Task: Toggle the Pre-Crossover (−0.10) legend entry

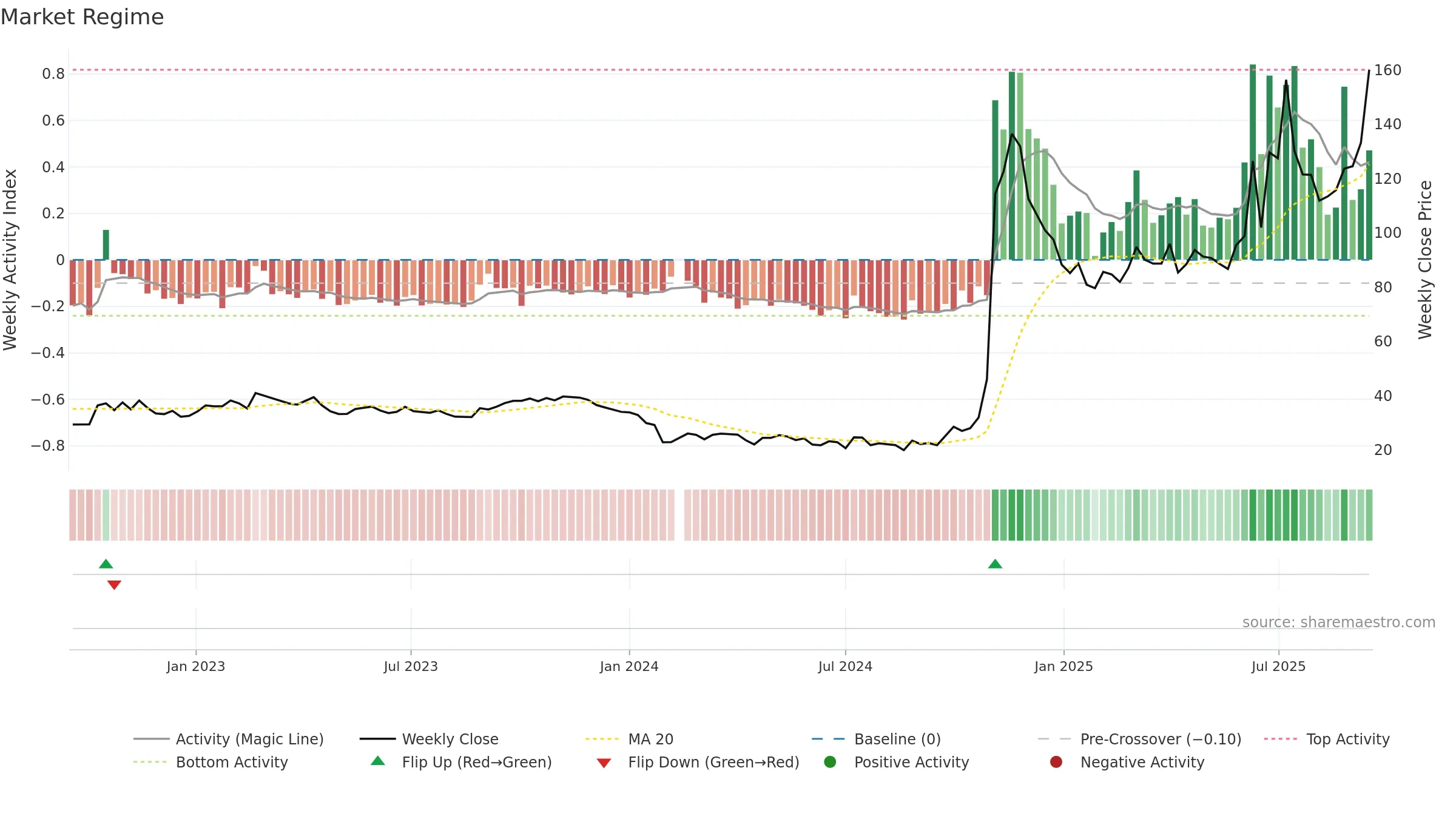Action: coord(1139,739)
